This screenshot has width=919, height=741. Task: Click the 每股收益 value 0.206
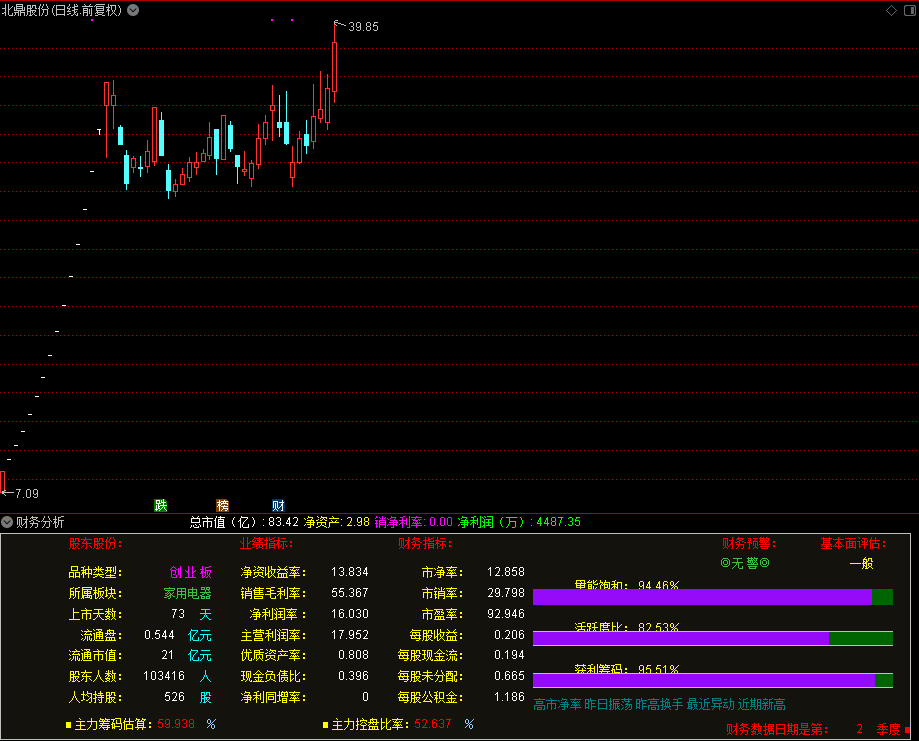pyautogui.click(x=509, y=635)
